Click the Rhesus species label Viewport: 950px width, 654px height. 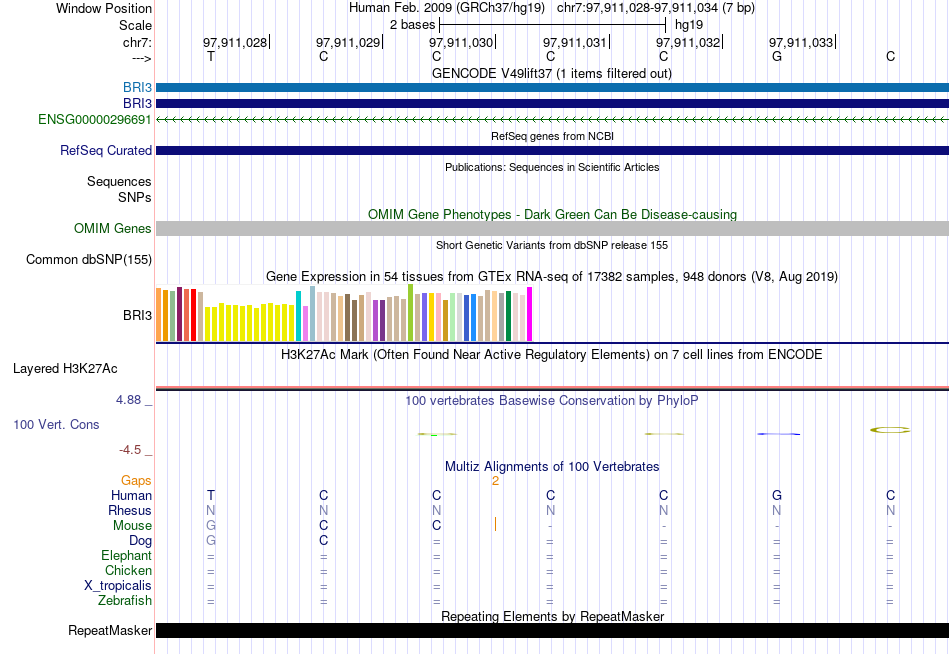click(x=130, y=510)
